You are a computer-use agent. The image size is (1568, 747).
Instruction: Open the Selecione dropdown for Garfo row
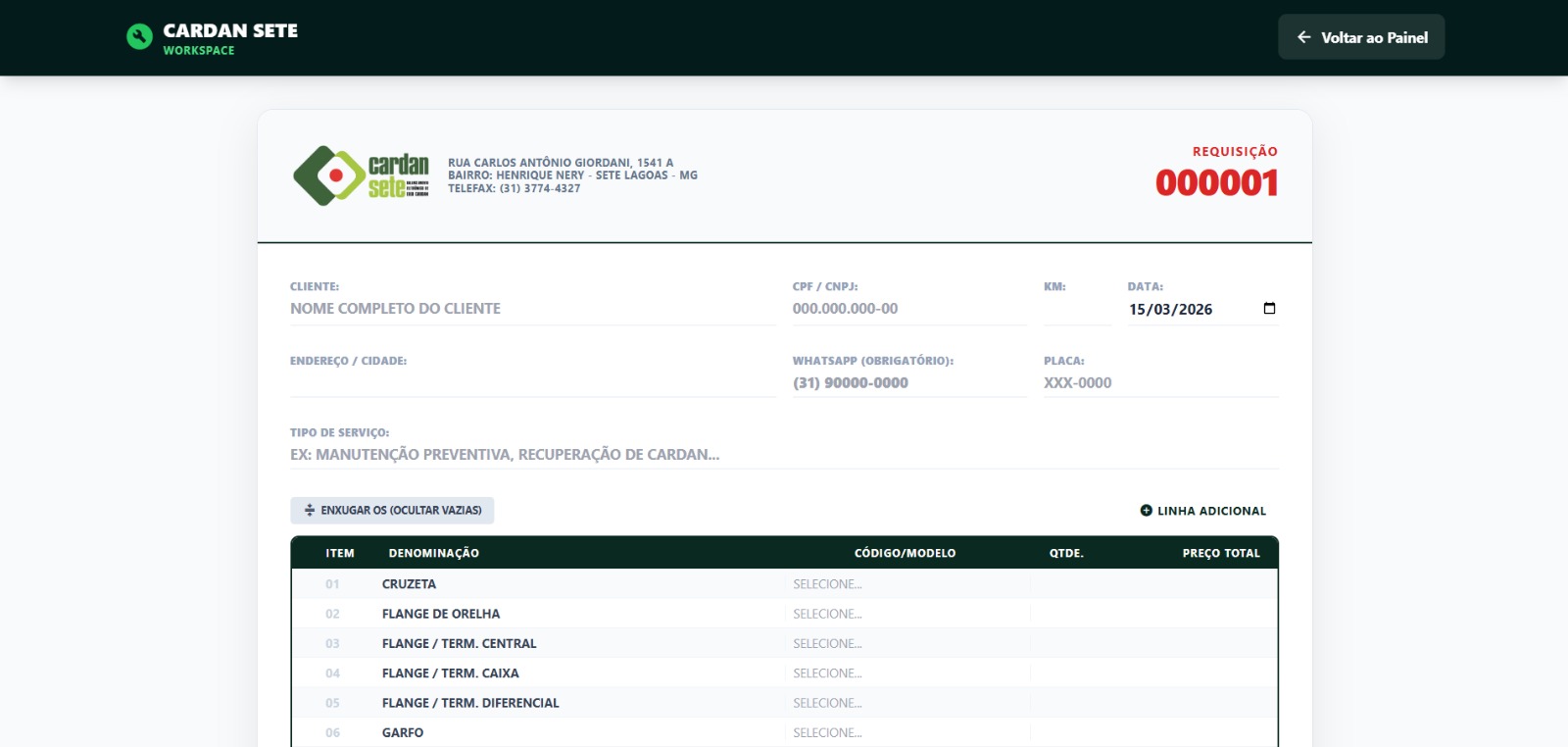tap(906, 732)
